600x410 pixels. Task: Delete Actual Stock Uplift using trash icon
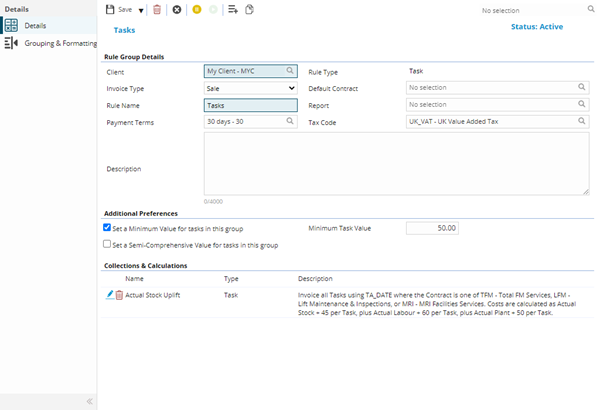[x=120, y=295]
